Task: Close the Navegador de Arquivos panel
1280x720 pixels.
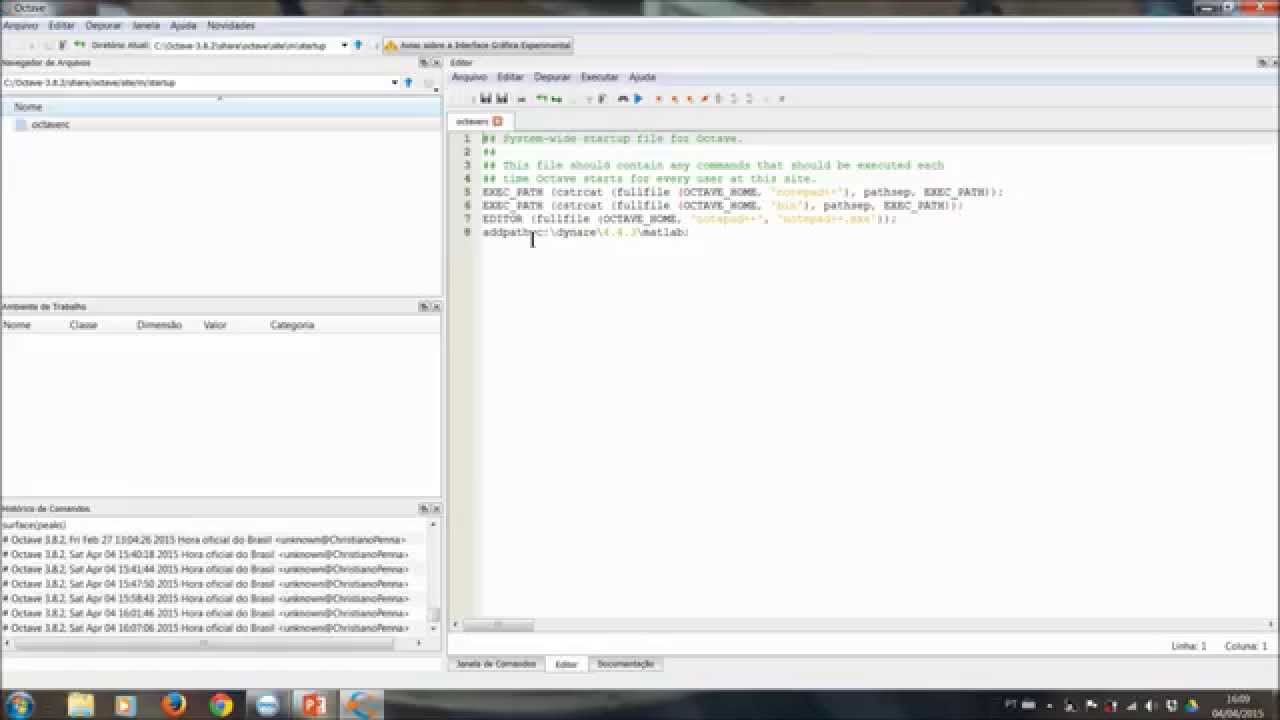Action: coord(435,62)
